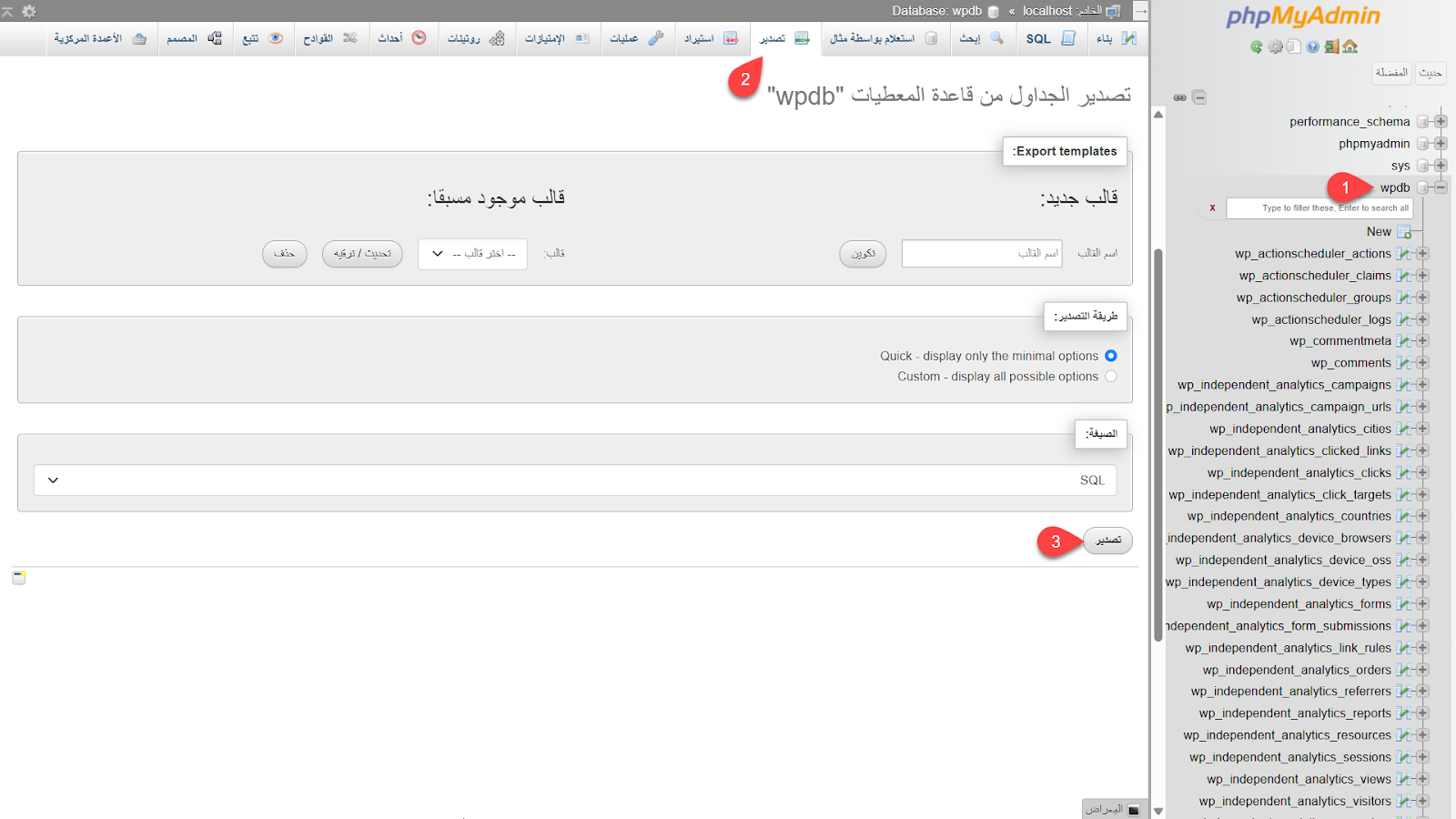Click the log out door icon
The width and height of the screenshot is (1456, 819).
coord(1331,46)
